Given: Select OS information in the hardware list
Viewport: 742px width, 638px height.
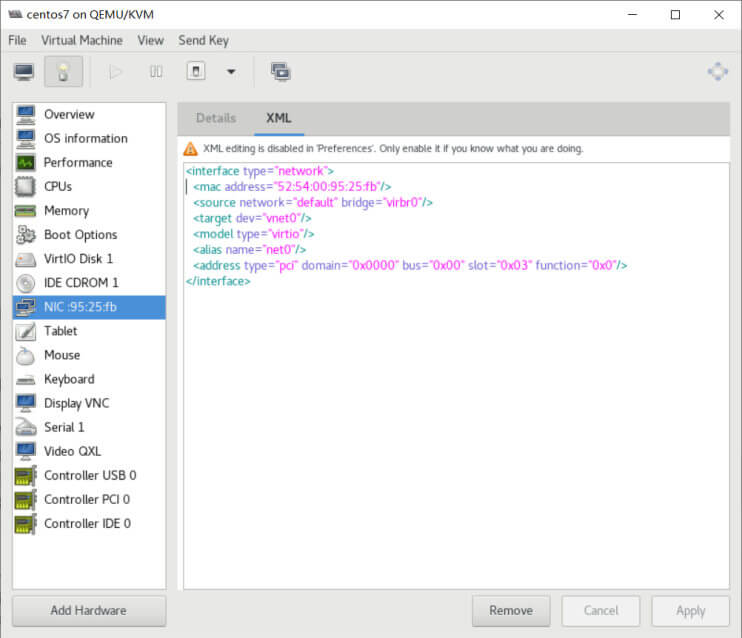Looking at the screenshot, I should coord(89,139).
